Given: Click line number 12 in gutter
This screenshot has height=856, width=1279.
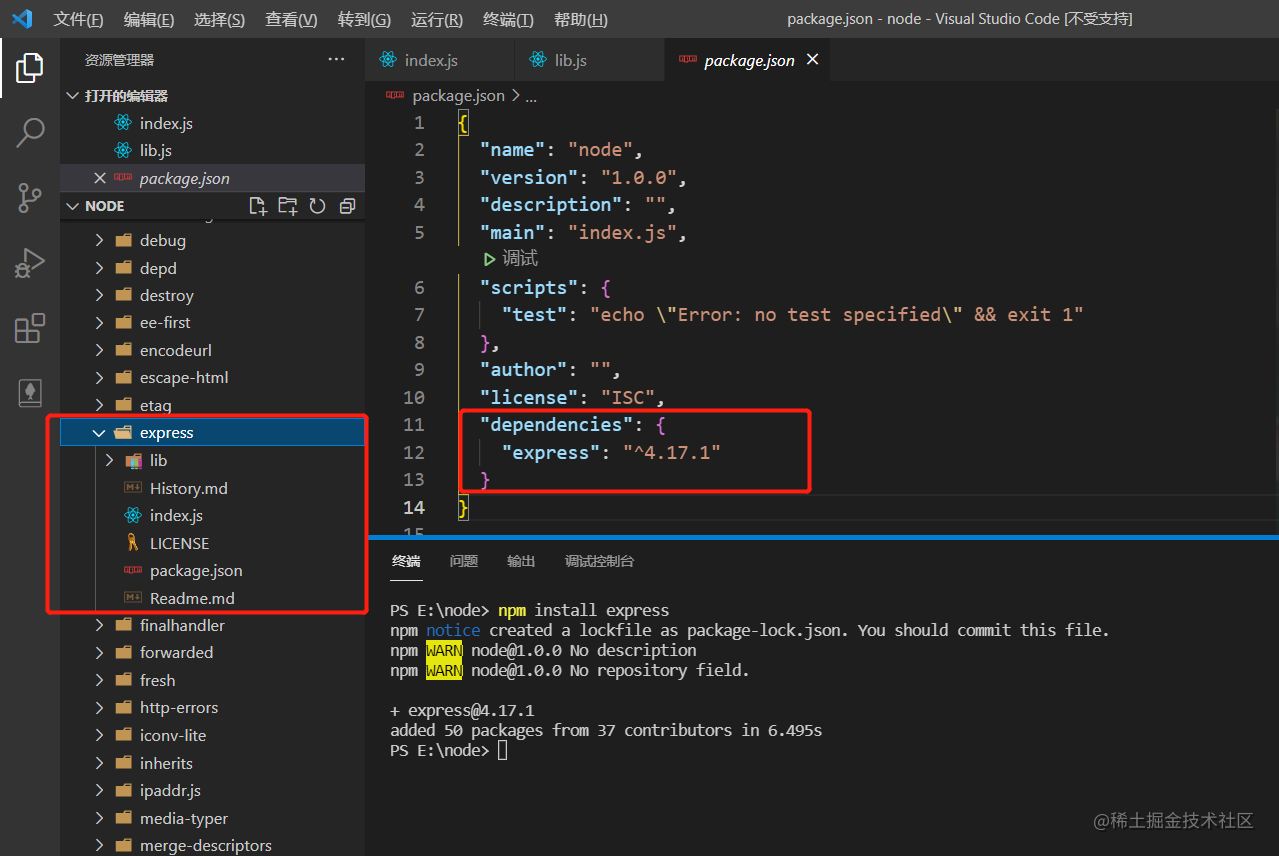Looking at the screenshot, I should point(414,452).
